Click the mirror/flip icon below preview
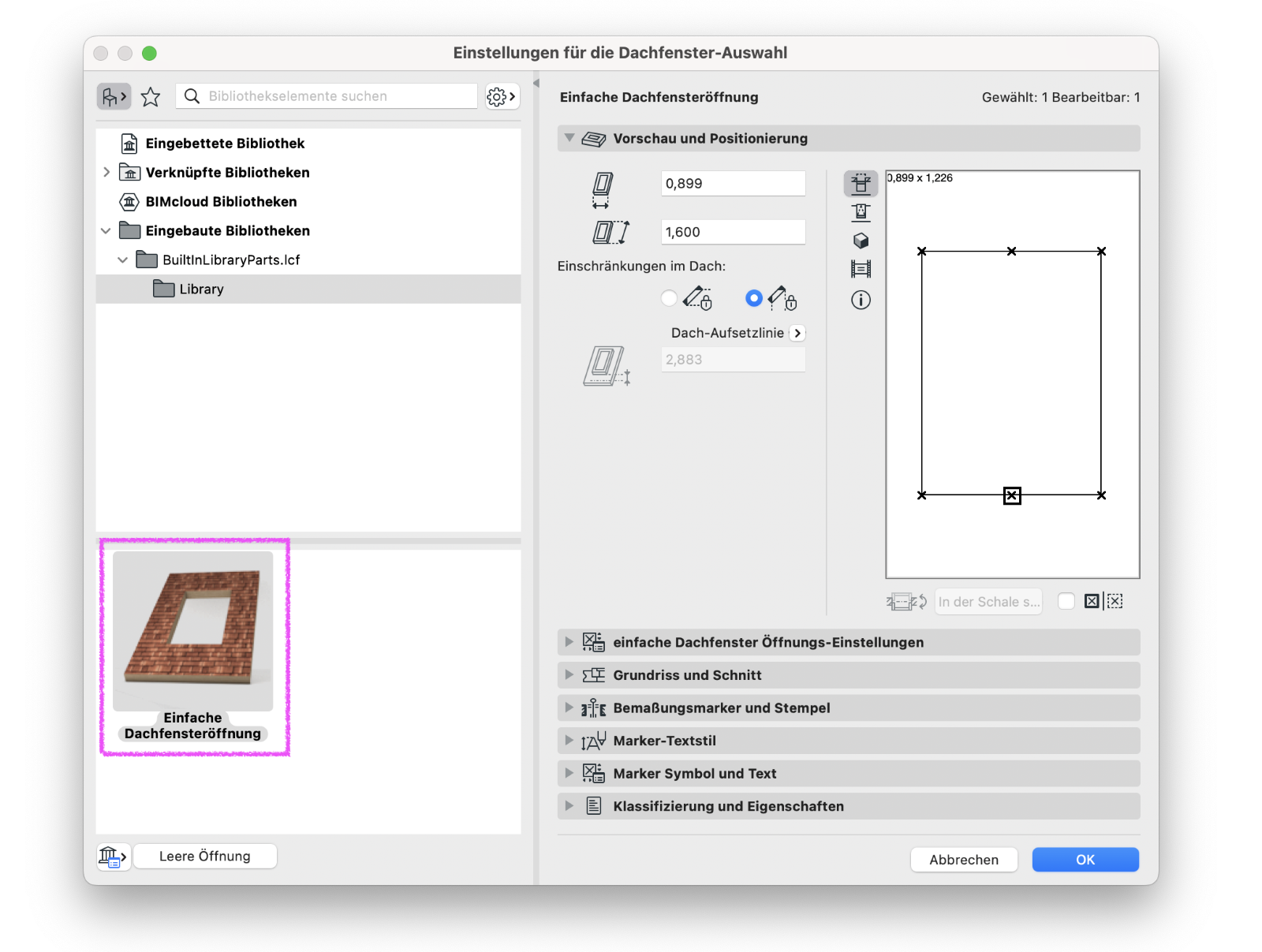This screenshot has width=1262, height=952. coord(907,602)
